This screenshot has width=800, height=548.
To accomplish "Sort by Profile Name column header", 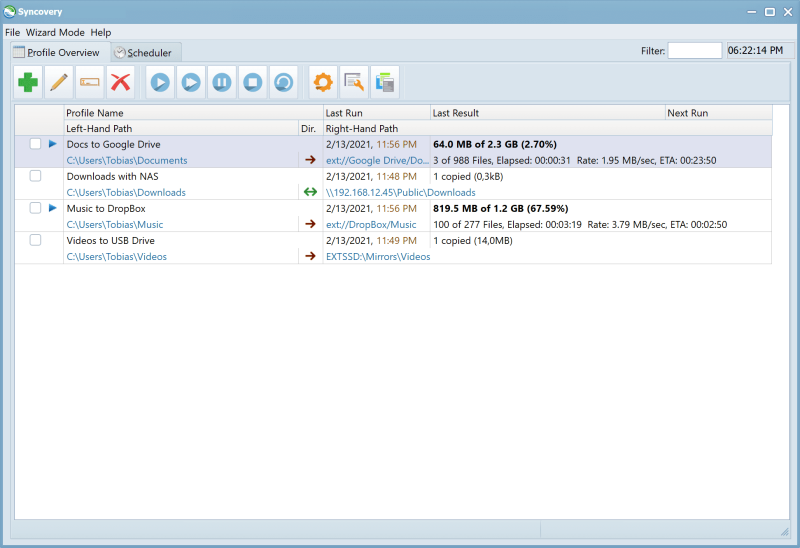I will [193, 113].
